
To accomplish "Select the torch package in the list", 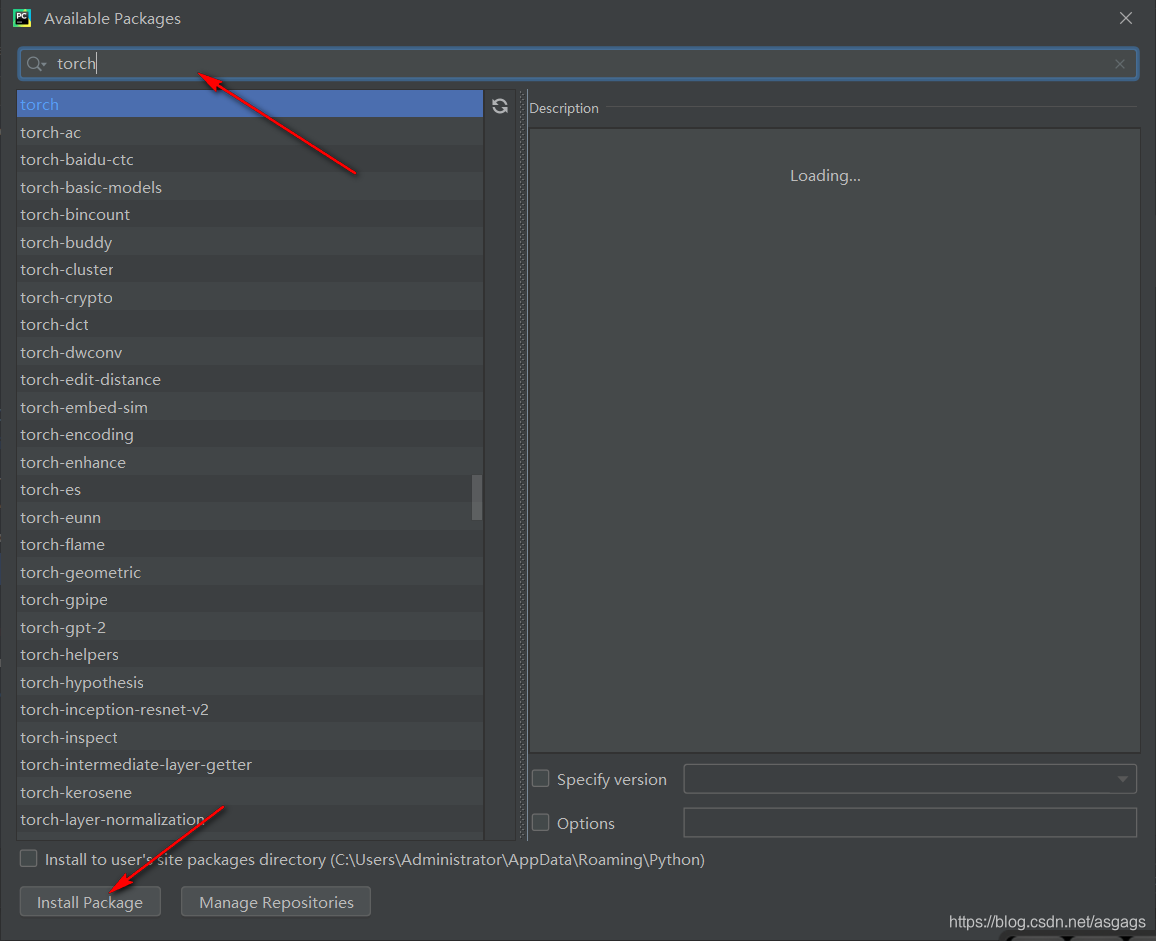I will pos(250,104).
